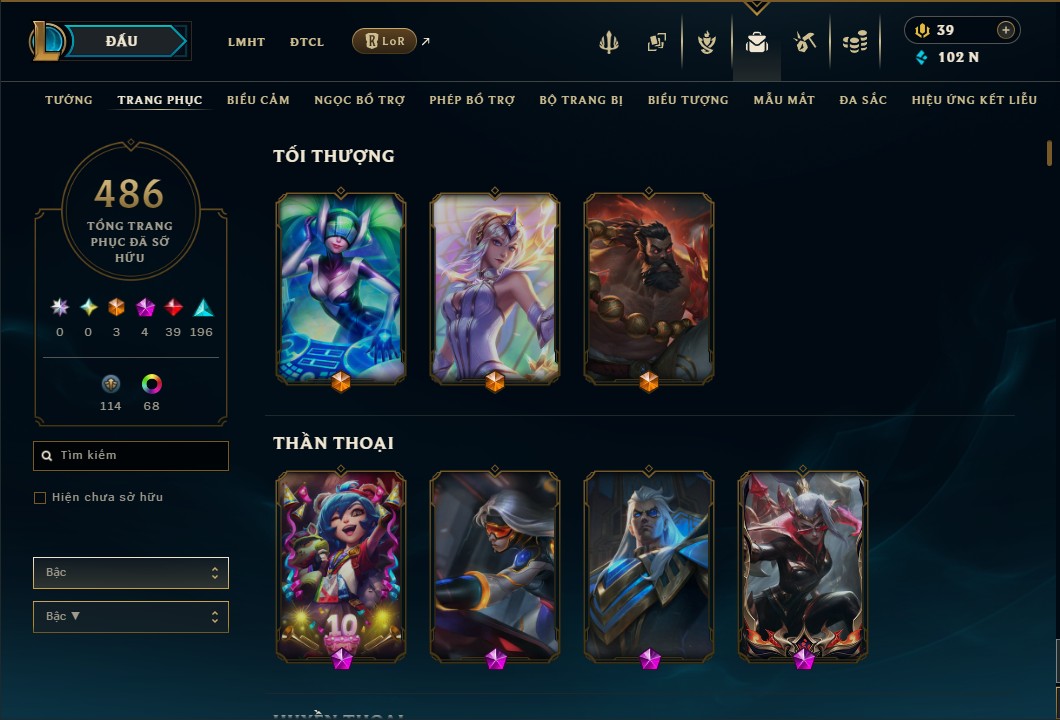Select the DJ Sona skin thumbnail
Viewport: 1060px width, 720px height.
[341, 289]
